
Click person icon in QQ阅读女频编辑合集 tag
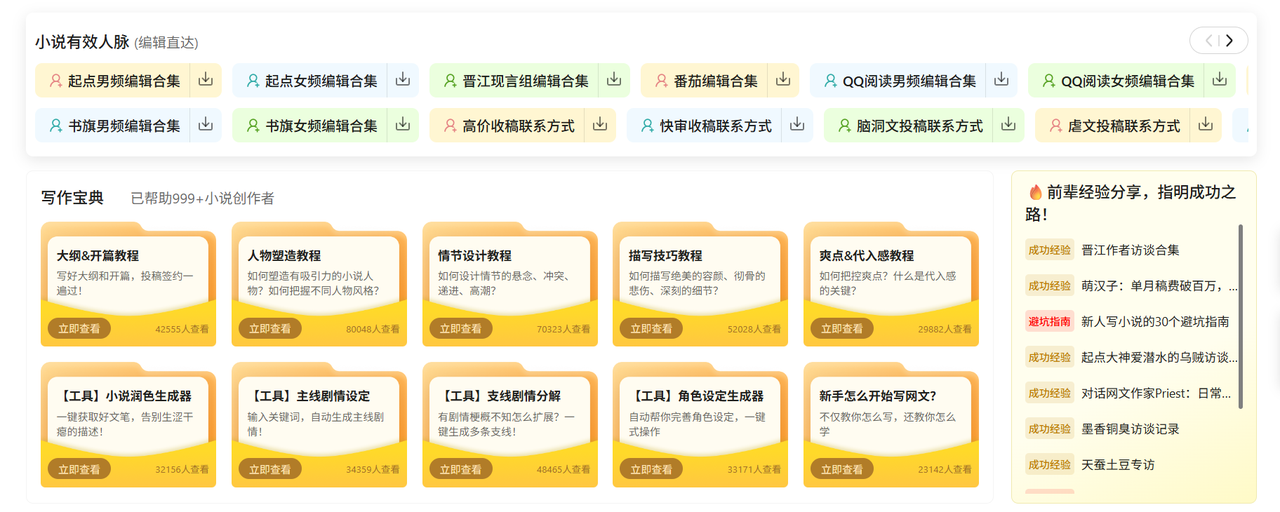[1048, 81]
